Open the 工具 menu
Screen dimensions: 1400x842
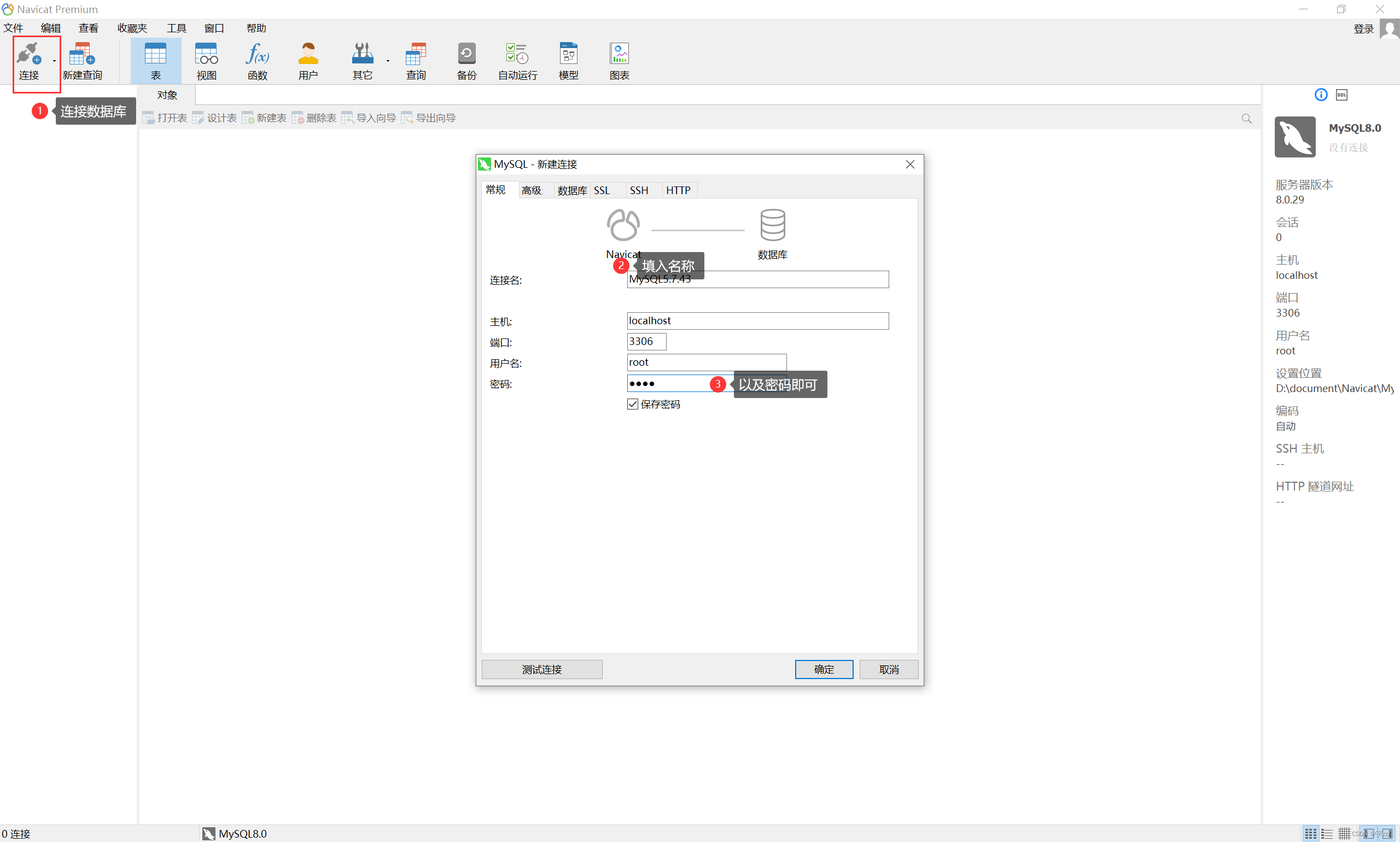point(176,28)
